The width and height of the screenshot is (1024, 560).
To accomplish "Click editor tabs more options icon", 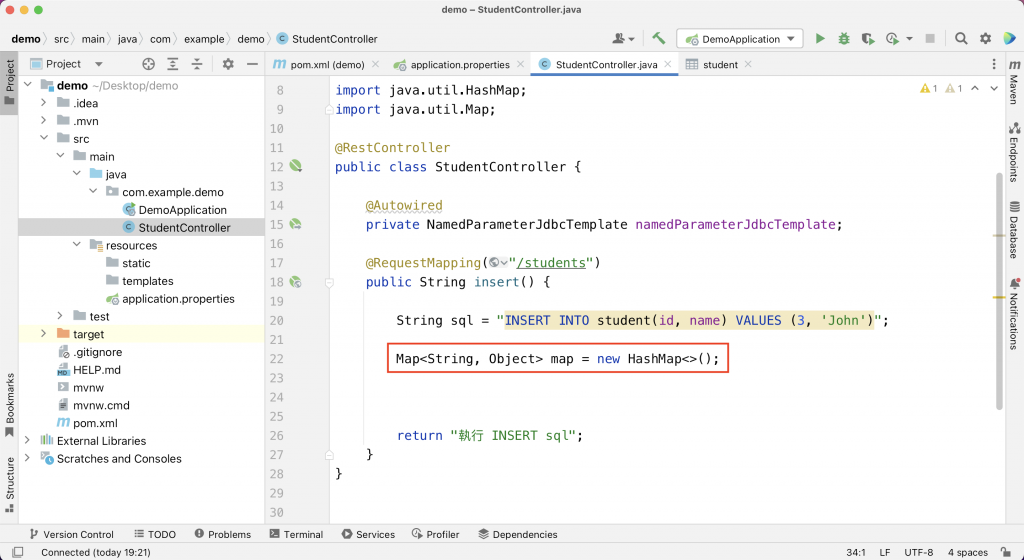I will pyautogui.click(x=994, y=64).
